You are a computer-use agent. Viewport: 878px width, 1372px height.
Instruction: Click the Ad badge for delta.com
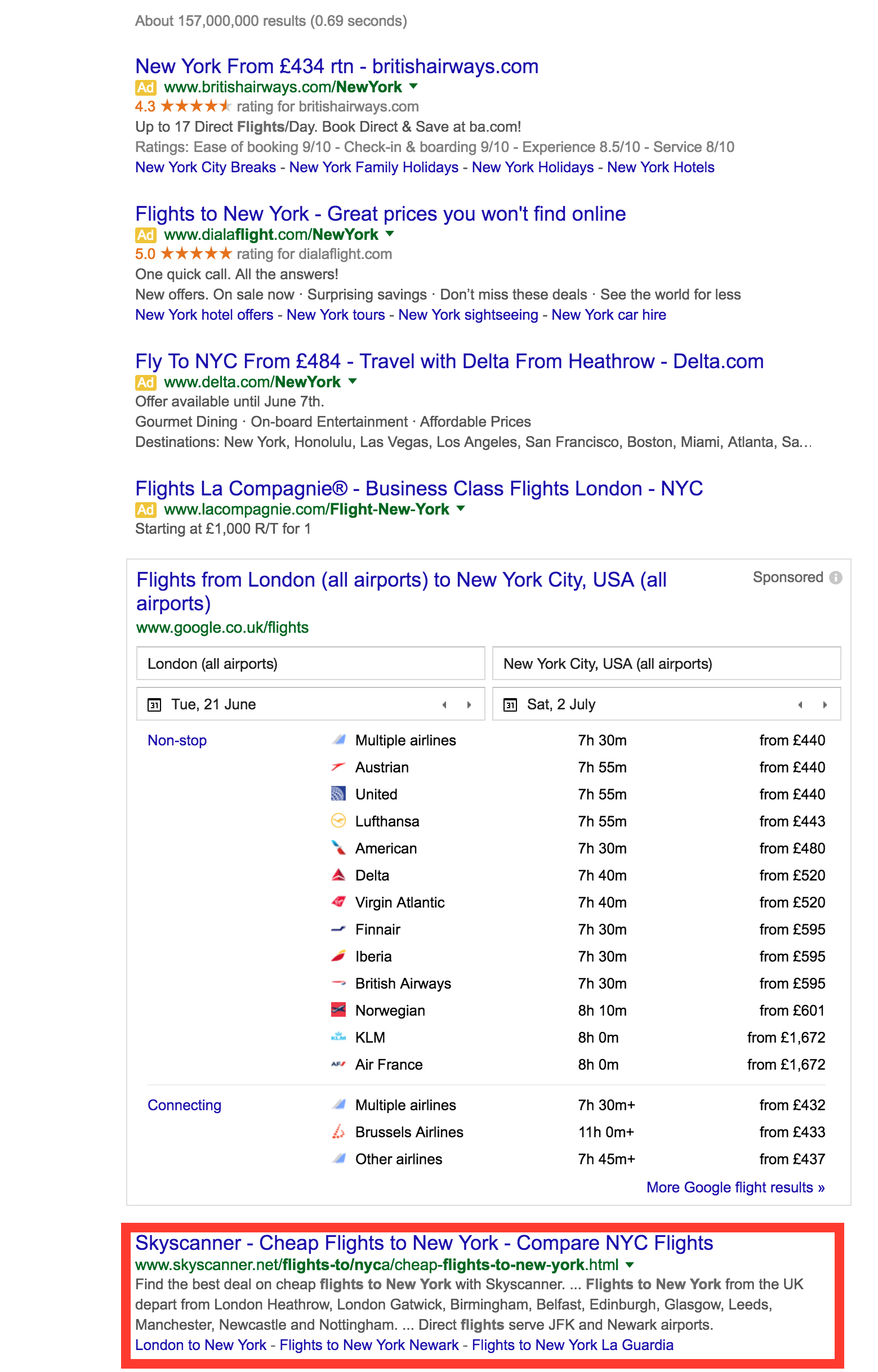pos(145,382)
